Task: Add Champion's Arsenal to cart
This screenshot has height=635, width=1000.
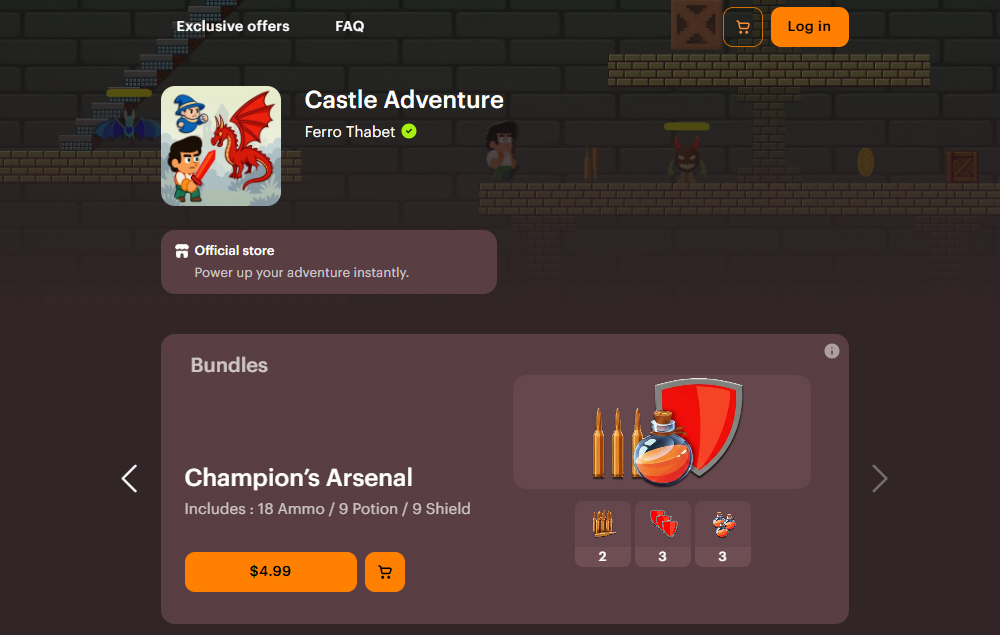Action: click(385, 572)
